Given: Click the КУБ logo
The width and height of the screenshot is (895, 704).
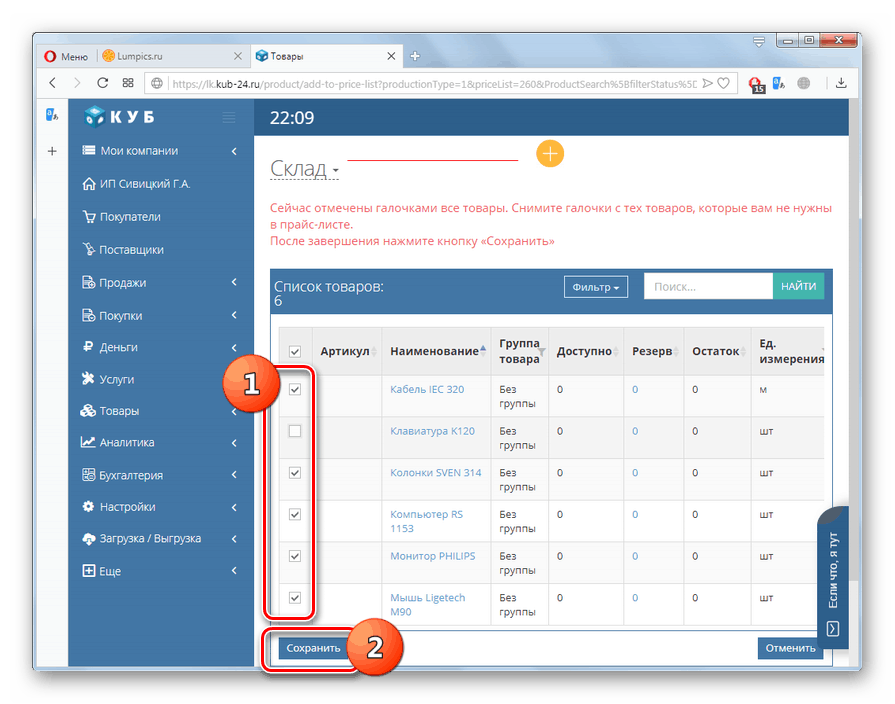Looking at the screenshot, I should pyautogui.click(x=119, y=116).
